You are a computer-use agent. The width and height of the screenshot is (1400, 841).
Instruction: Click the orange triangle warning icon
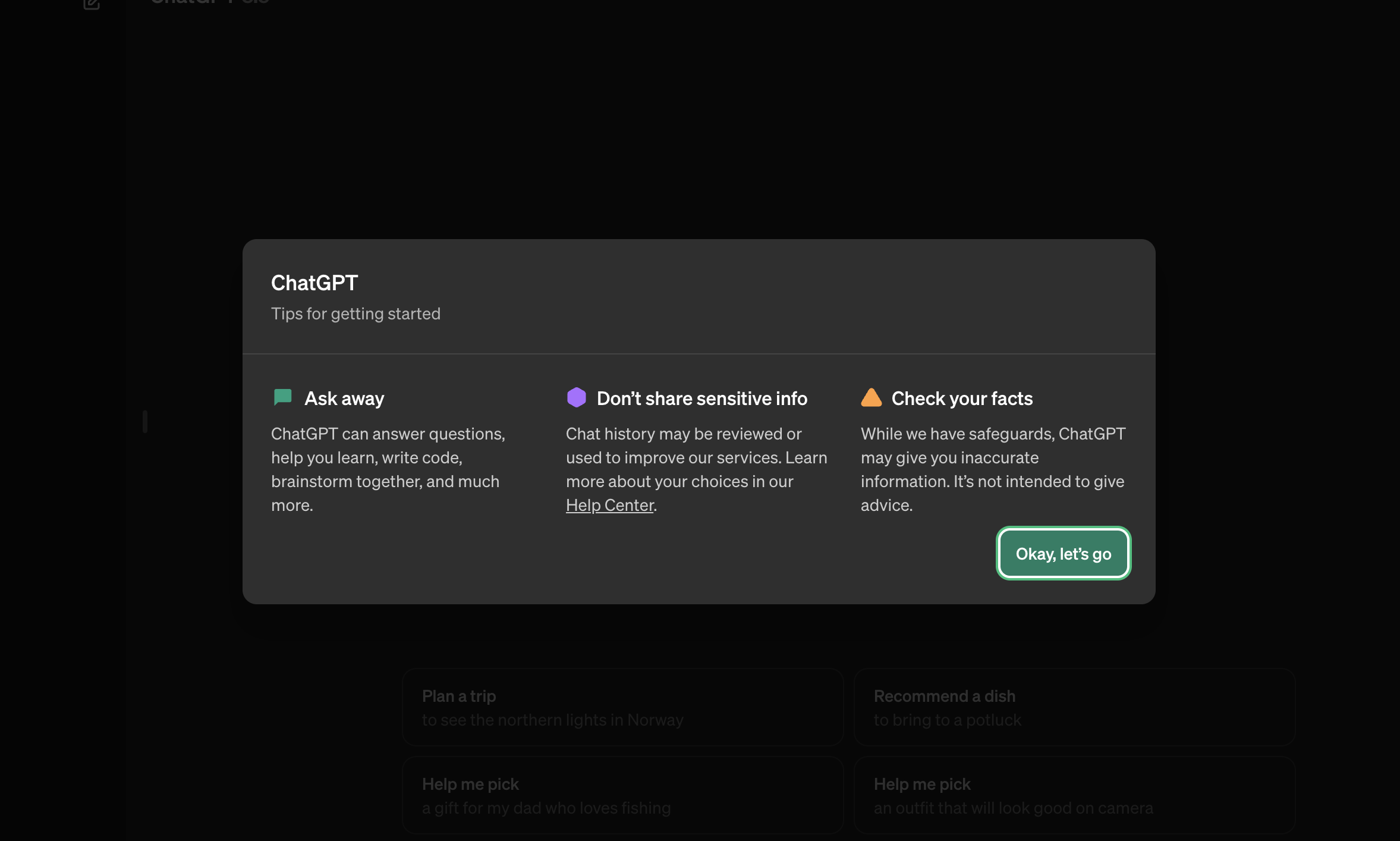[871, 397]
